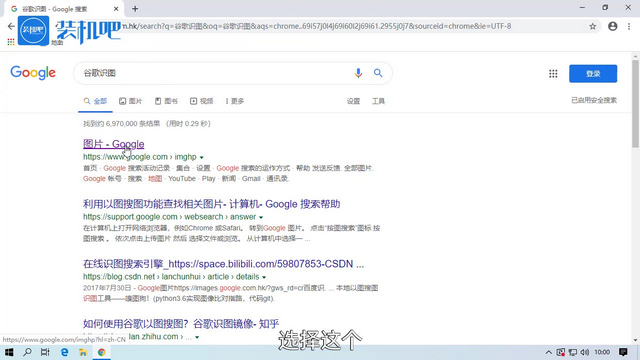
Task: Open 工具 search tools
Action: (378, 101)
